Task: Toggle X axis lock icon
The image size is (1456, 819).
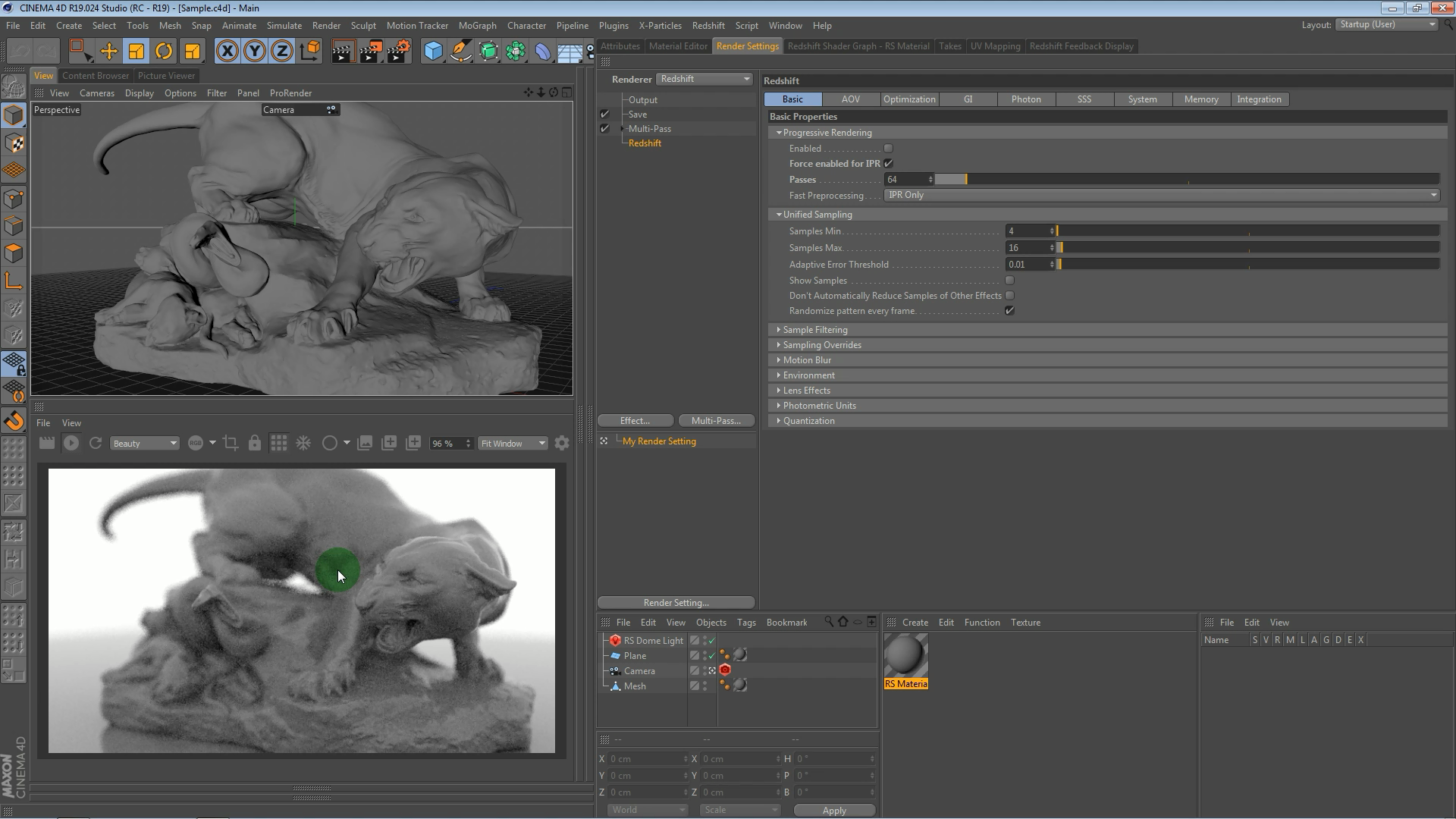Action: click(x=227, y=52)
